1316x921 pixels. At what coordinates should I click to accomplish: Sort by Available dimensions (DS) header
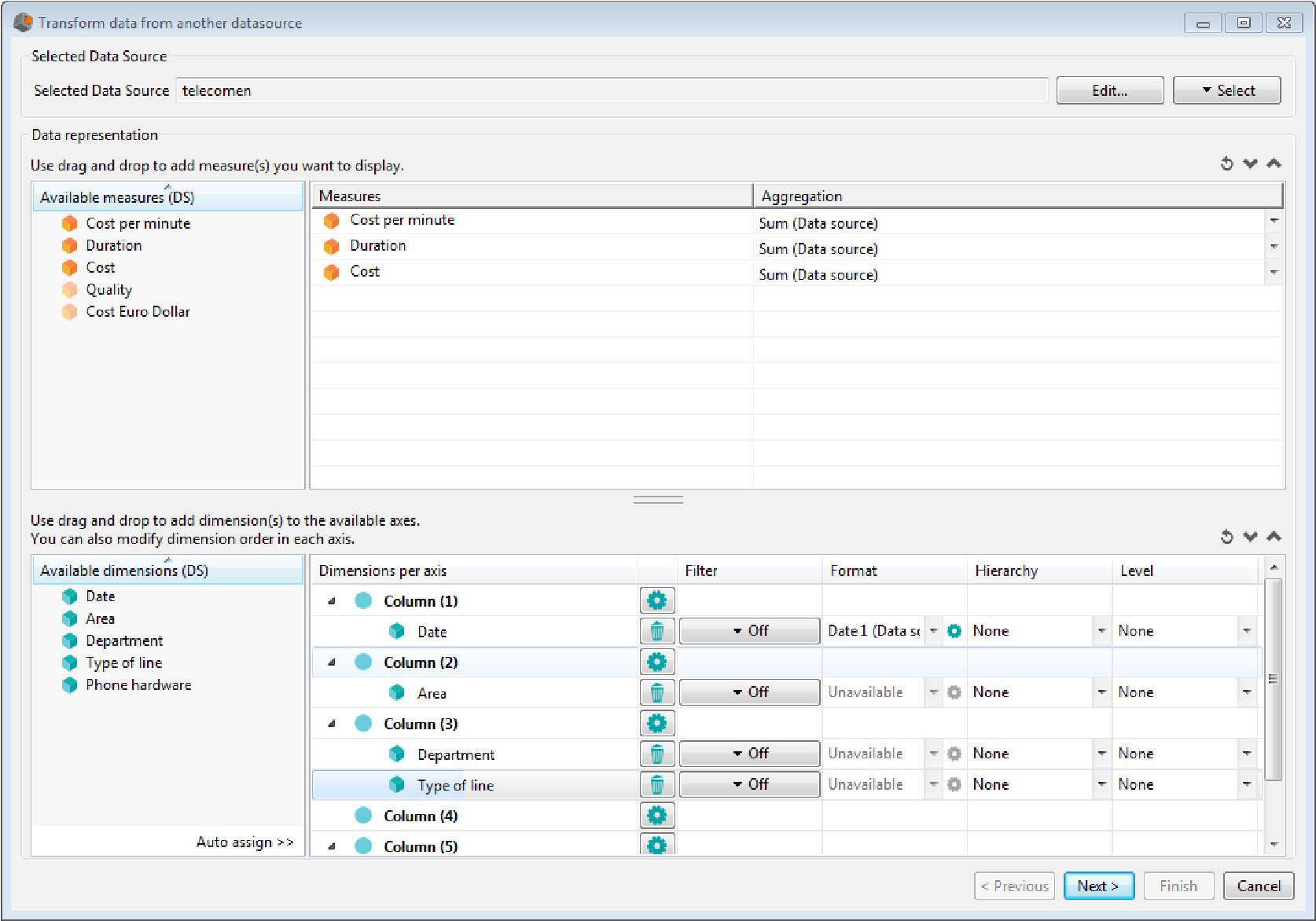tap(167, 571)
